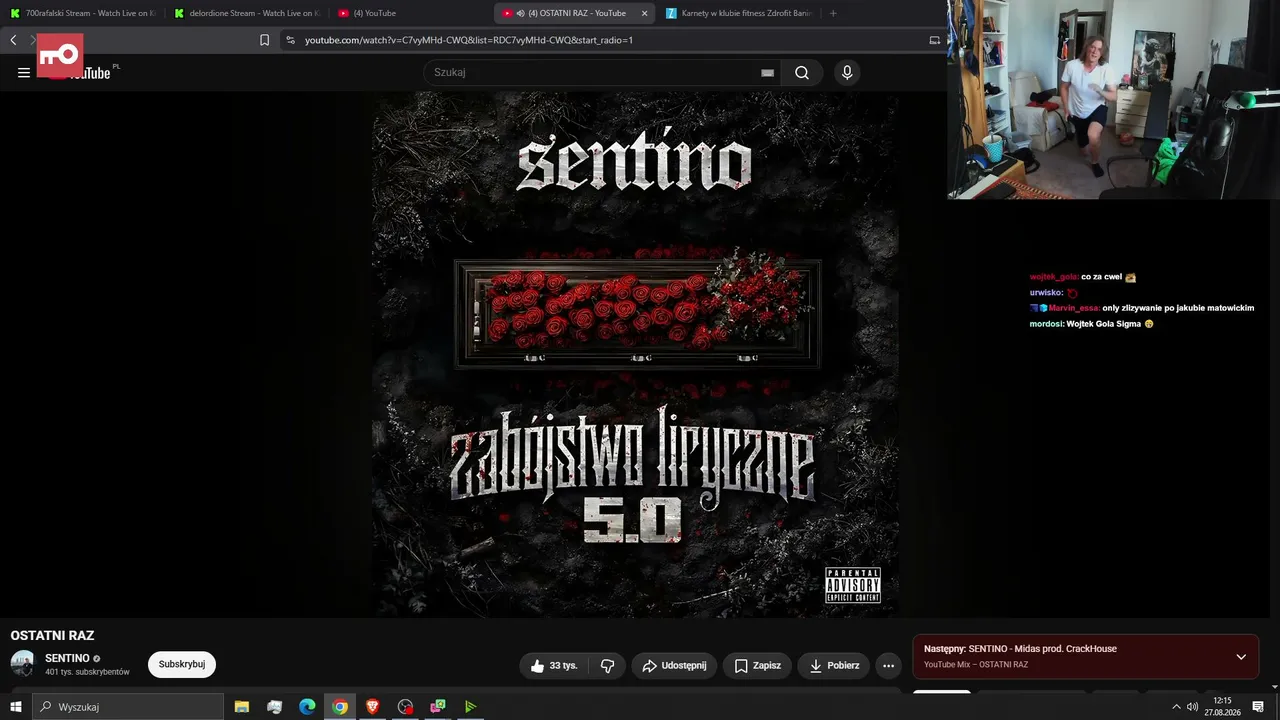1280x720 pixels.
Task: Open the taskbar clock showing 12:15
Action: click(x=1222, y=707)
